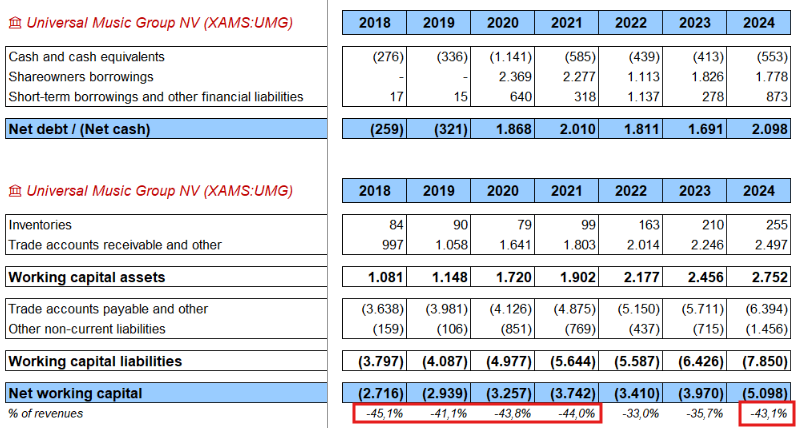The width and height of the screenshot is (796, 428).
Task: Select the trade payables value (6.394)
Action: click(767, 309)
